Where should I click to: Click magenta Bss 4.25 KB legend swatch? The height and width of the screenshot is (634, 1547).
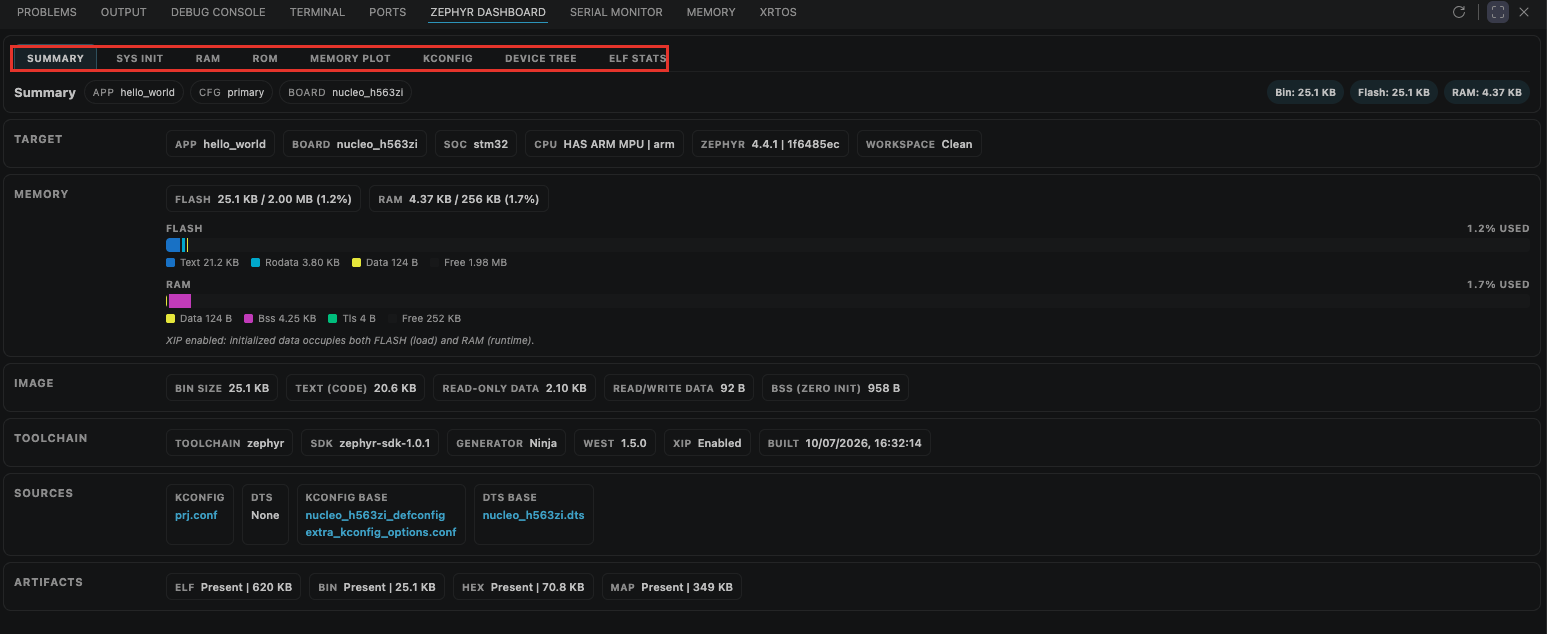click(248, 319)
